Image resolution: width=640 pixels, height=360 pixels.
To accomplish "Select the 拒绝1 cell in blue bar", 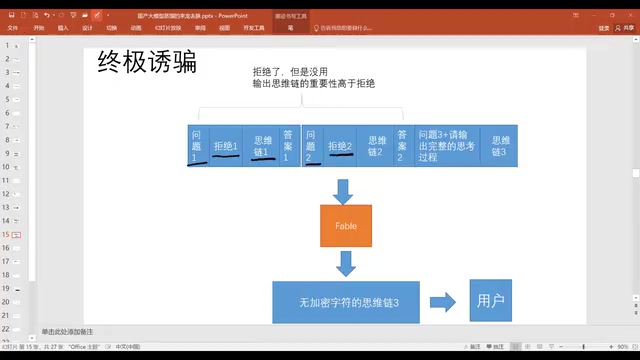I will click(226, 146).
